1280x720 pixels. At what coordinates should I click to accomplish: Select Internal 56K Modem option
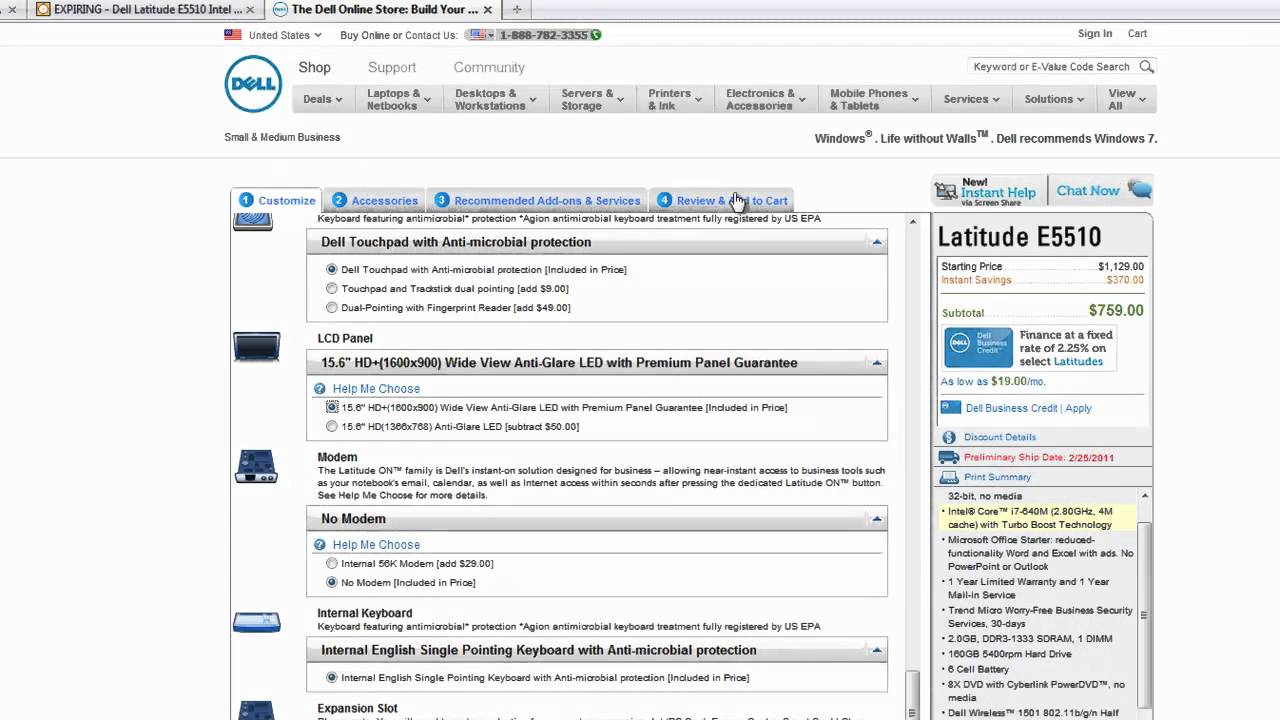coord(332,563)
